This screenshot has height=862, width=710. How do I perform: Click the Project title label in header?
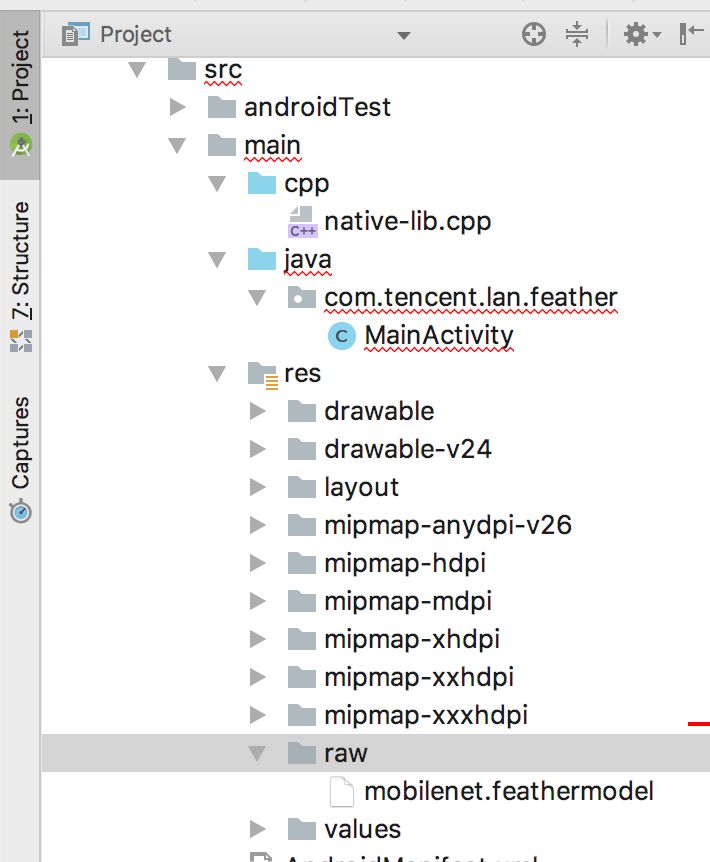136,34
